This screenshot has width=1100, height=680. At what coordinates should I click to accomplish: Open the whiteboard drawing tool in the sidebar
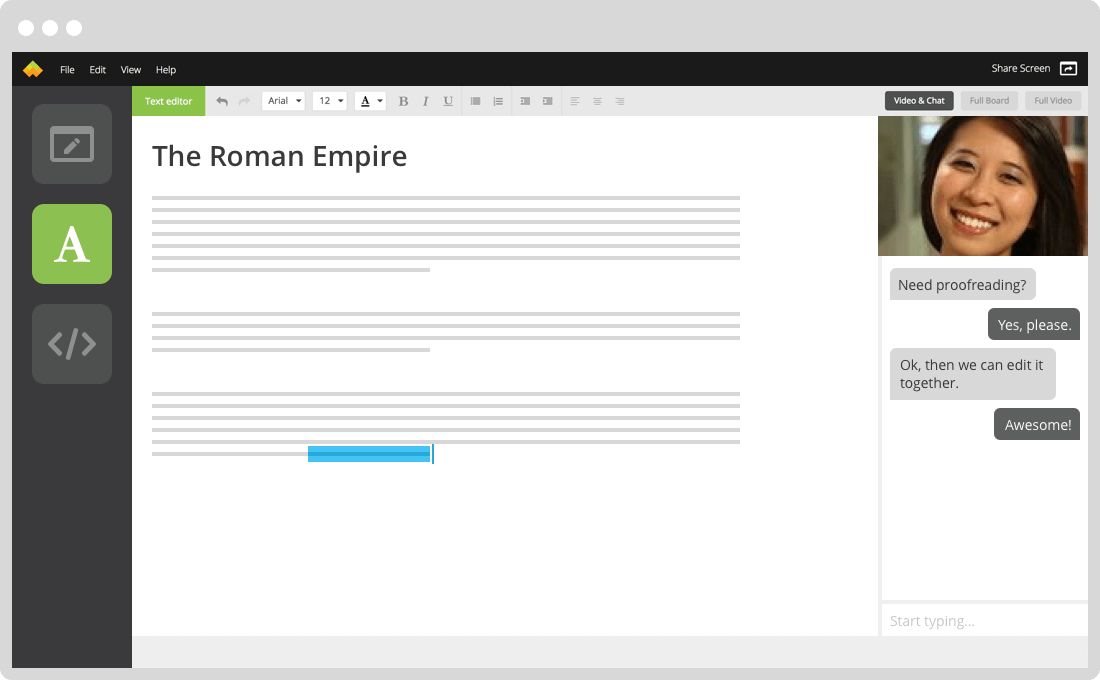pyautogui.click(x=72, y=144)
